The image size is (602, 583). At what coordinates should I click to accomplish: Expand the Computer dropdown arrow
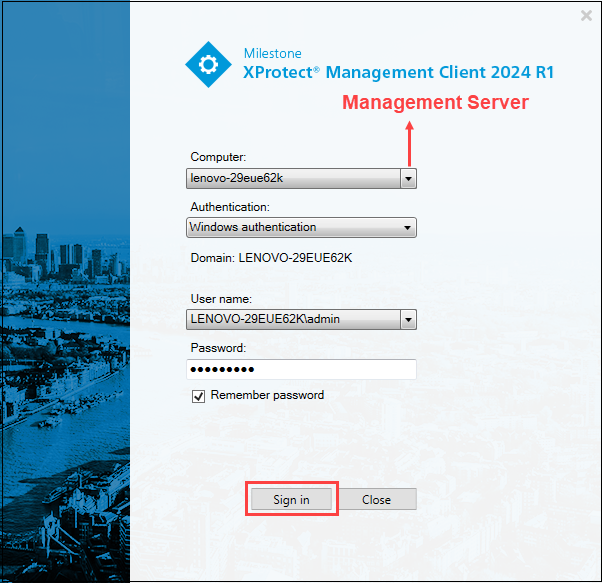(407, 178)
